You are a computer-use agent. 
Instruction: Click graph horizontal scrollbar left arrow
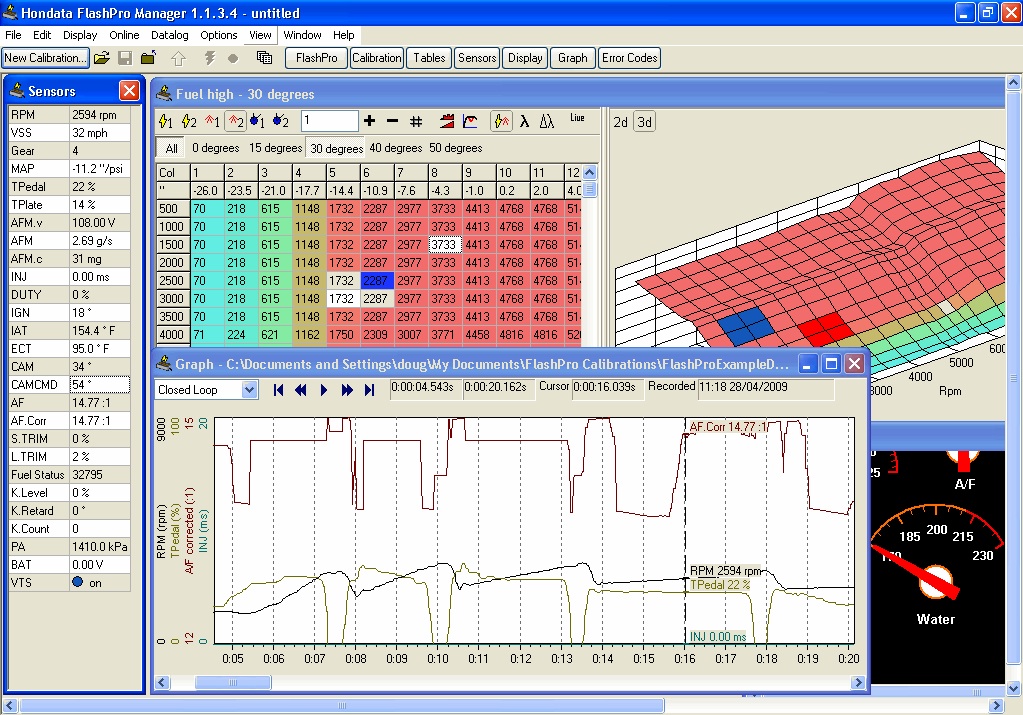click(x=163, y=682)
